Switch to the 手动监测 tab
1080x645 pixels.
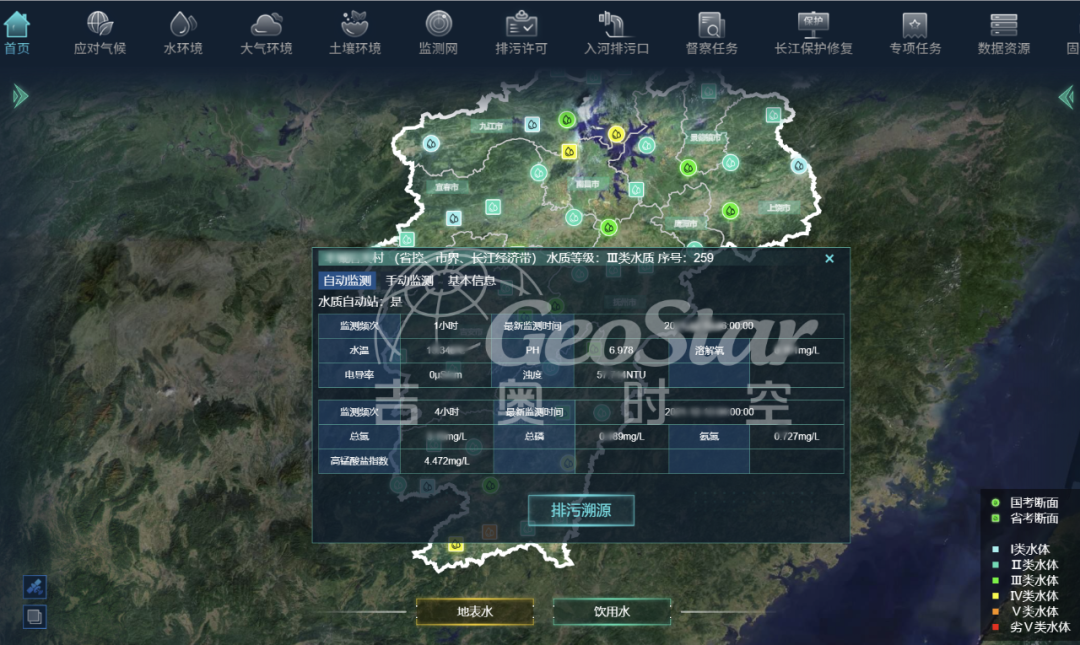click(409, 280)
